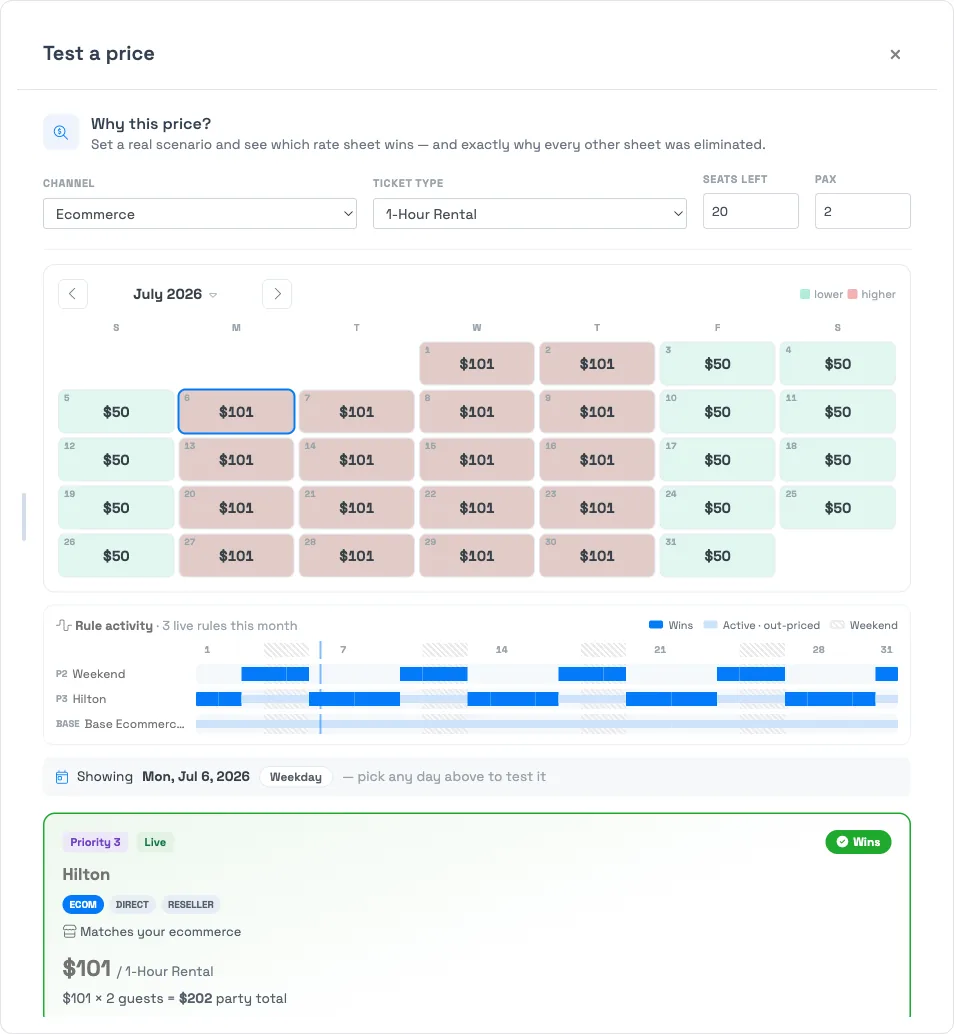Select July 18 on the calendar

tap(837, 460)
